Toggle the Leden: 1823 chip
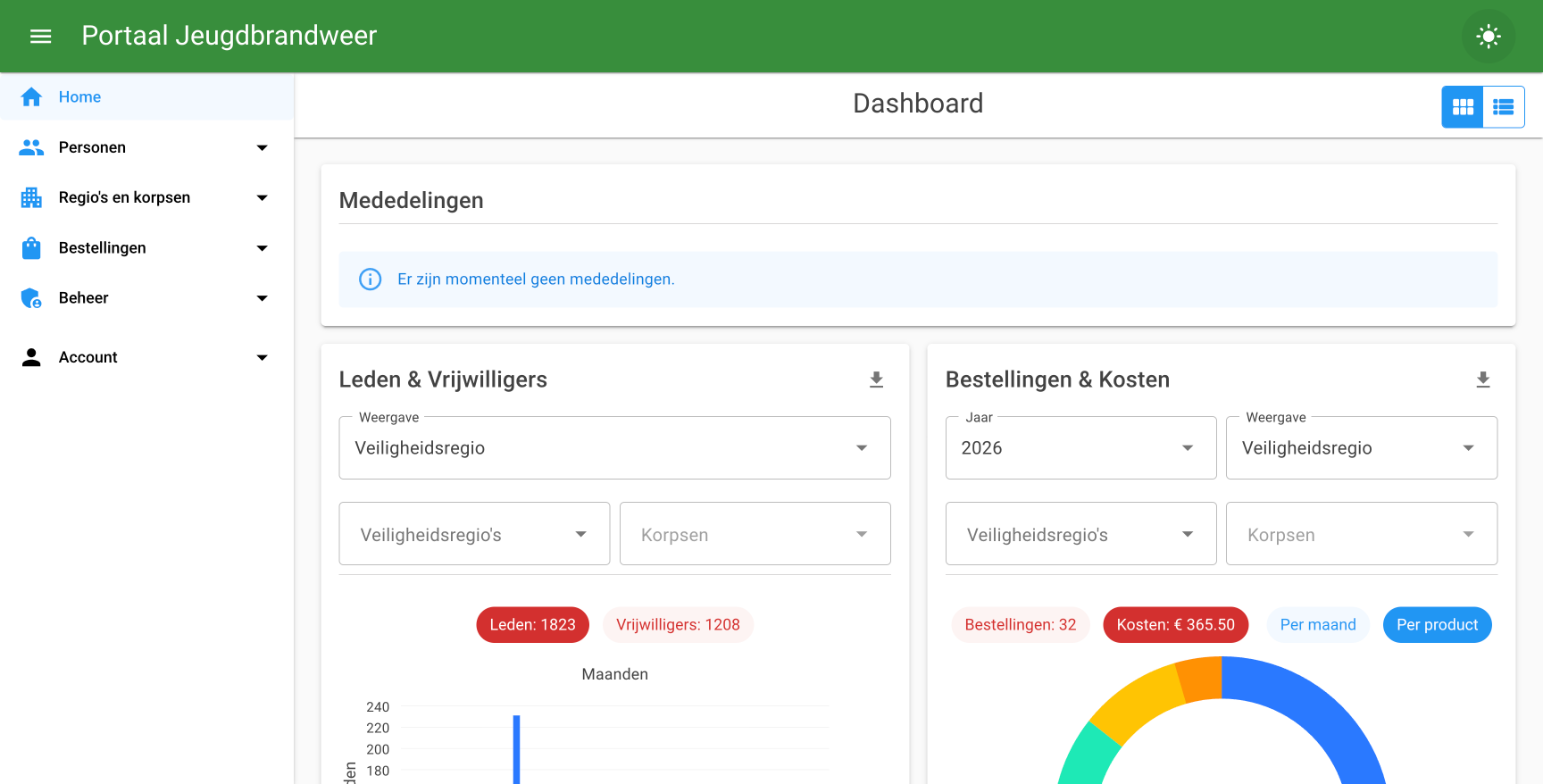Viewport: 1543px width, 784px height. 533,625
